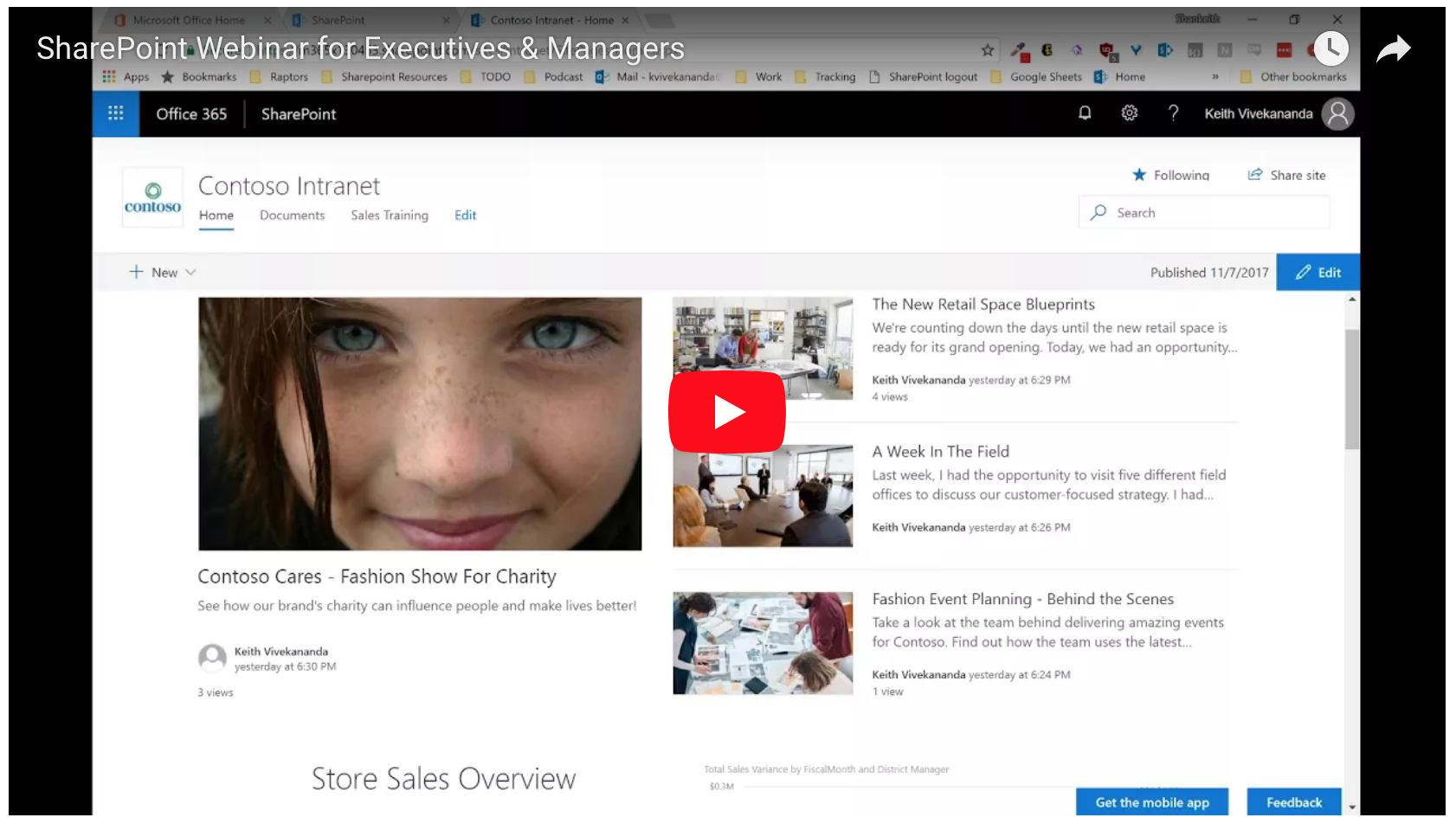Expand the bookmarks overflow chevron

[1215, 77]
